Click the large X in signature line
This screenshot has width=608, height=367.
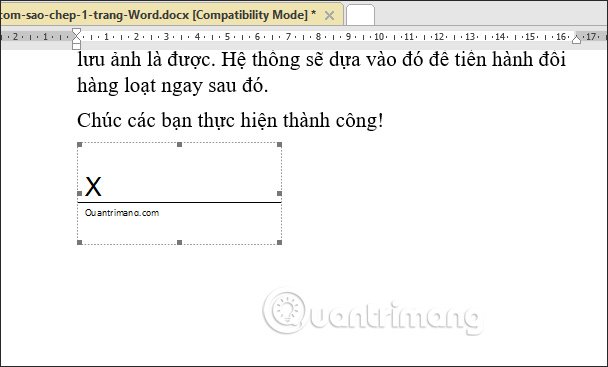tap(93, 187)
